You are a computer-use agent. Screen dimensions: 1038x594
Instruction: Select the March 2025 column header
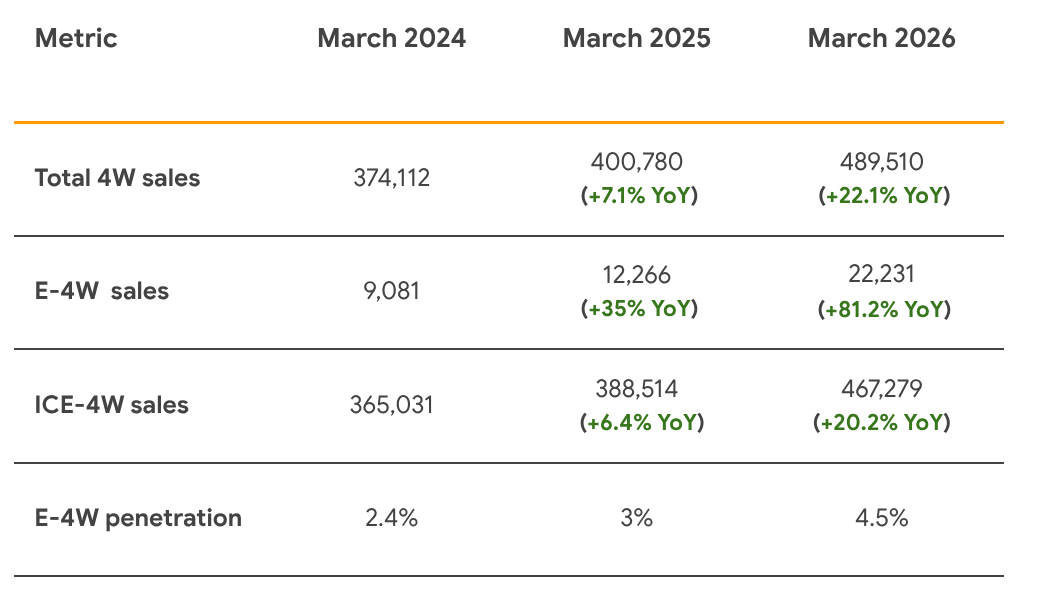coord(637,39)
